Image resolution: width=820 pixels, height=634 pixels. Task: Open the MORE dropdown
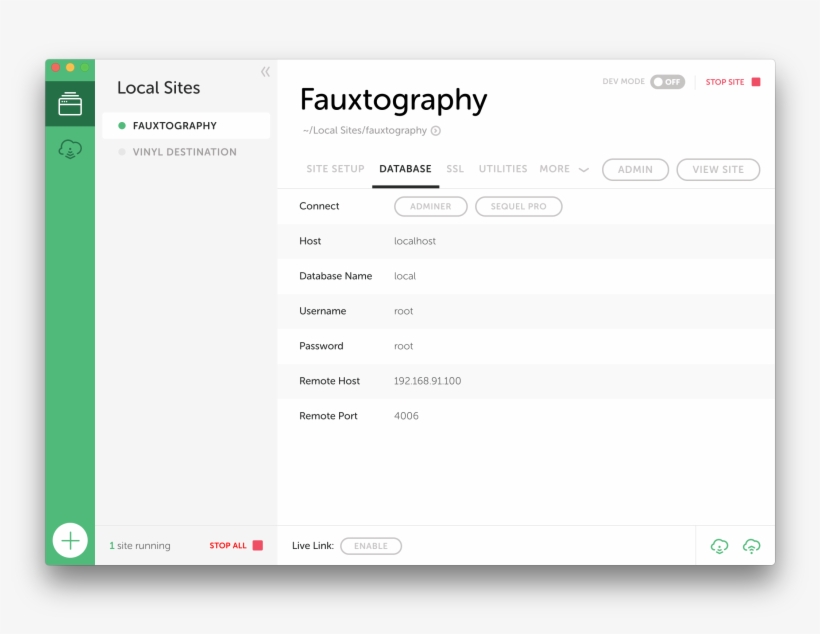pos(564,169)
